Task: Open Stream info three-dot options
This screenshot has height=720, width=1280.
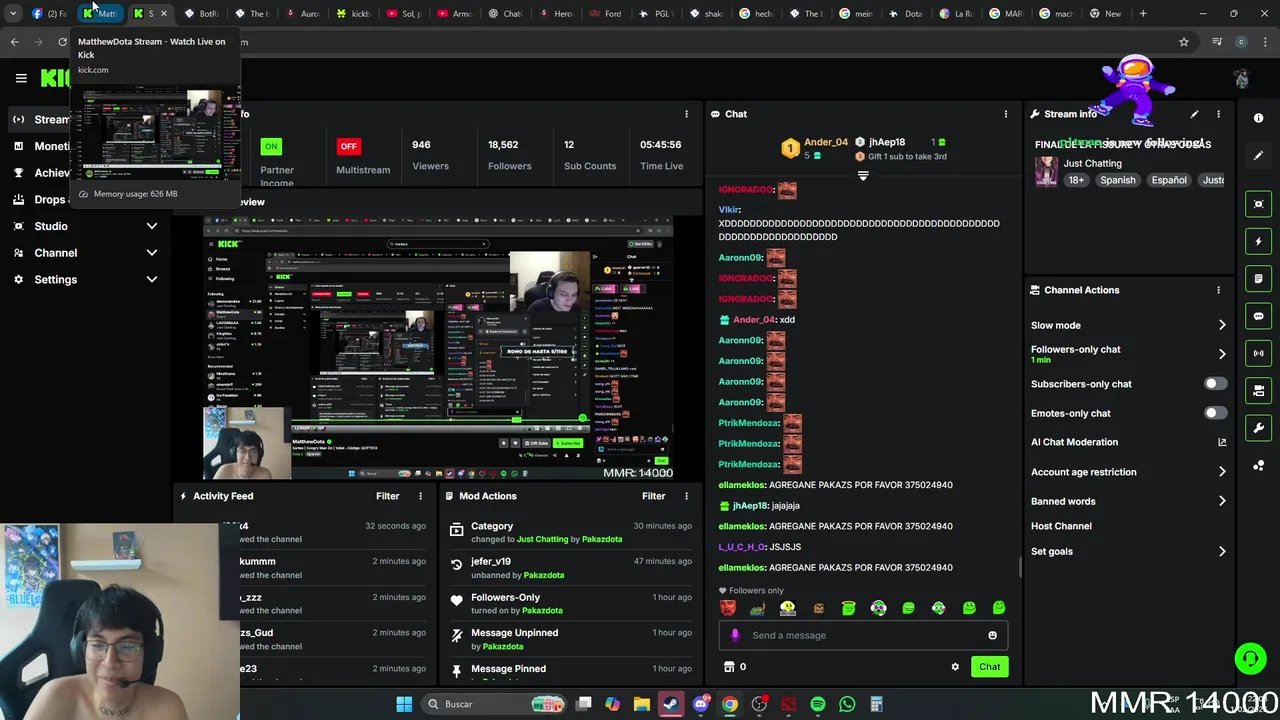Action: click(1218, 114)
